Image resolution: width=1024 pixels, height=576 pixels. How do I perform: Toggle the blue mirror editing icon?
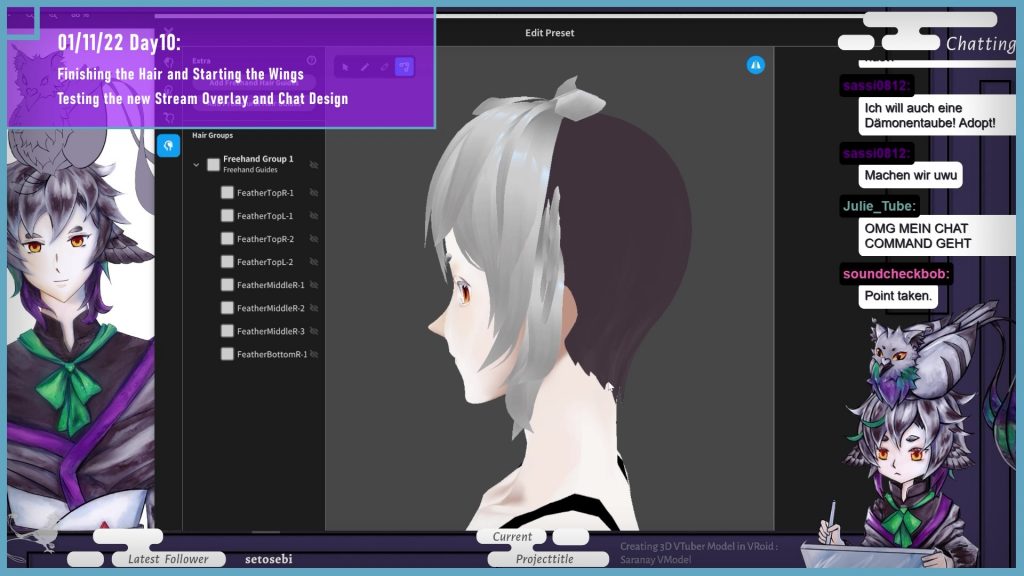[x=756, y=64]
